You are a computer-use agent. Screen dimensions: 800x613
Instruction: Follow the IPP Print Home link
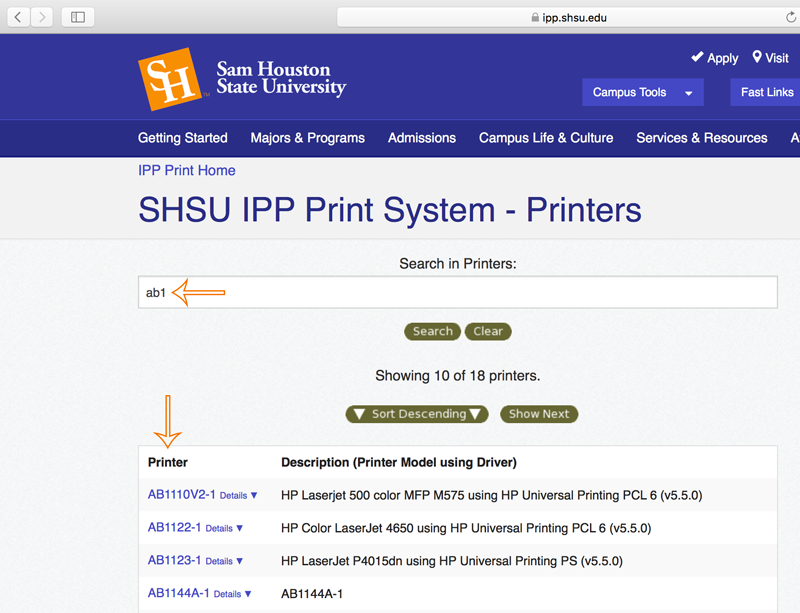pos(186,170)
